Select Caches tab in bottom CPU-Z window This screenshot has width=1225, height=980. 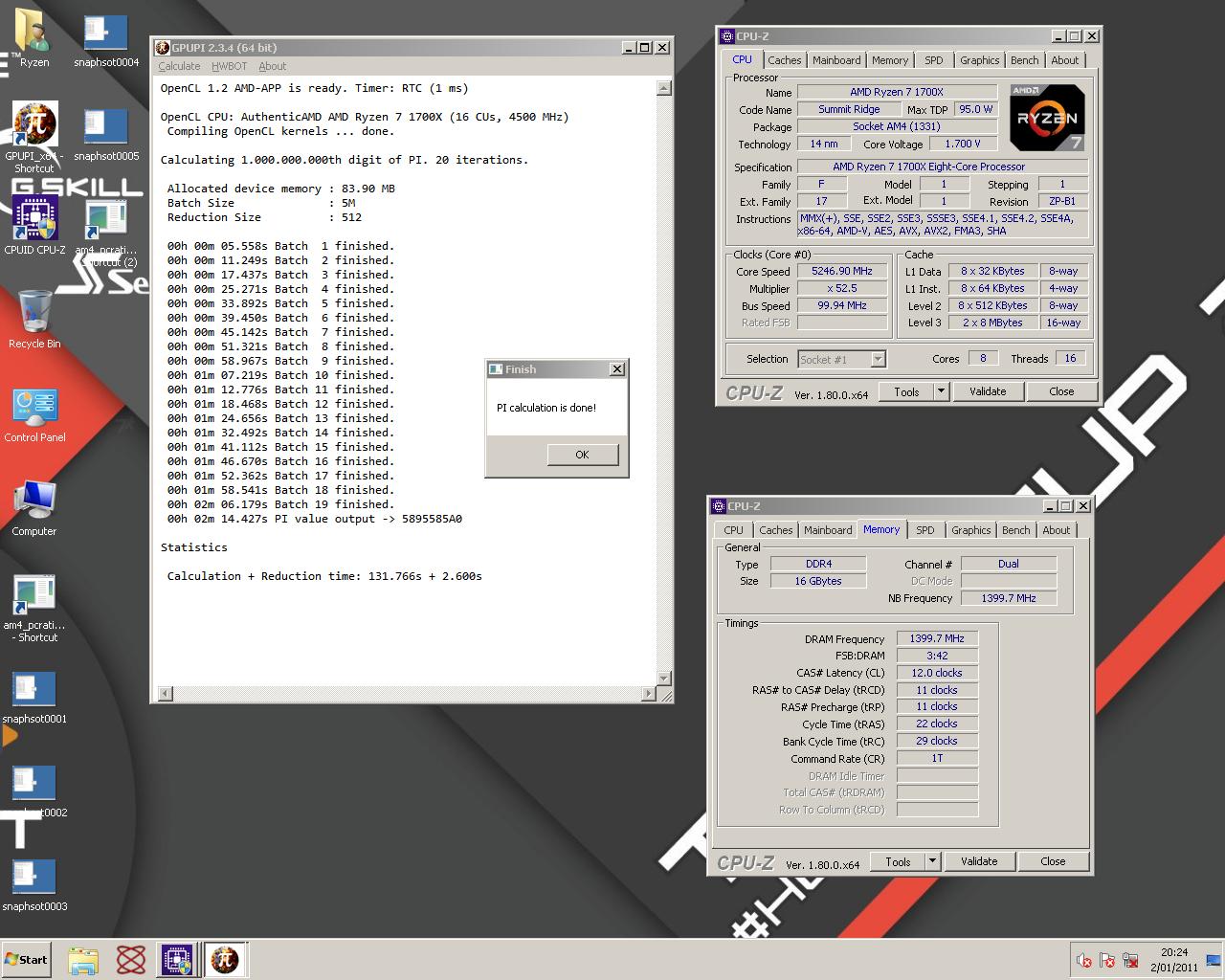[776, 530]
